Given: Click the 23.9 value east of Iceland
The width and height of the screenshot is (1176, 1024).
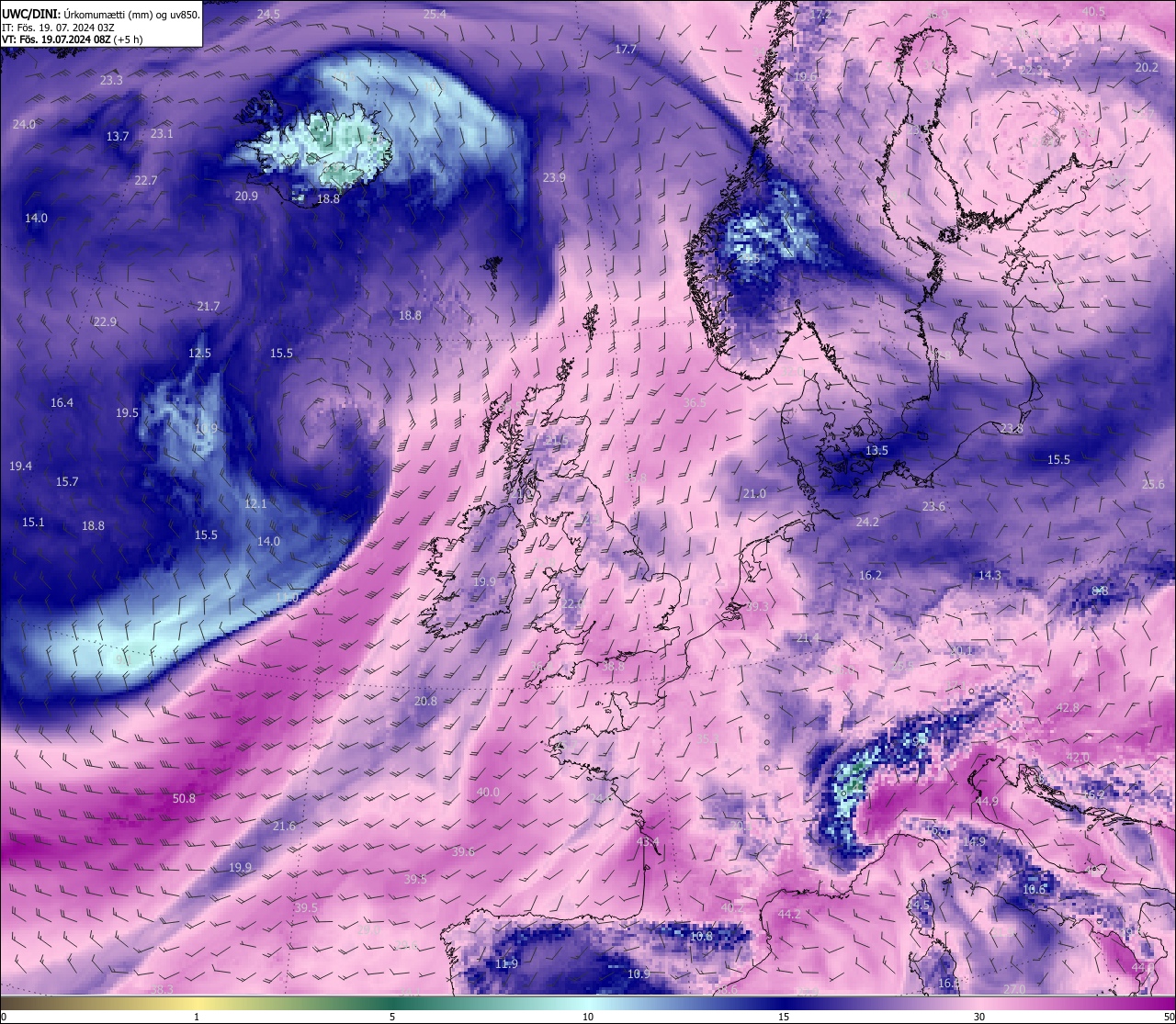Looking at the screenshot, I should coord(554,177).
